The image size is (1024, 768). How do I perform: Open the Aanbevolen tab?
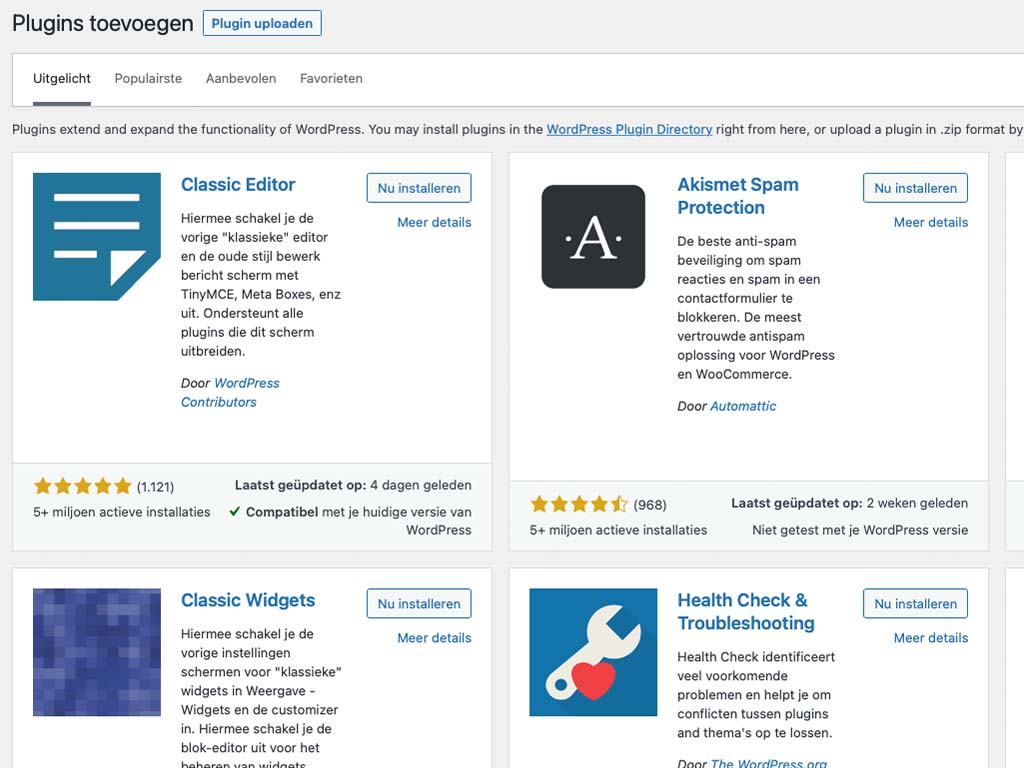point(240,77)
